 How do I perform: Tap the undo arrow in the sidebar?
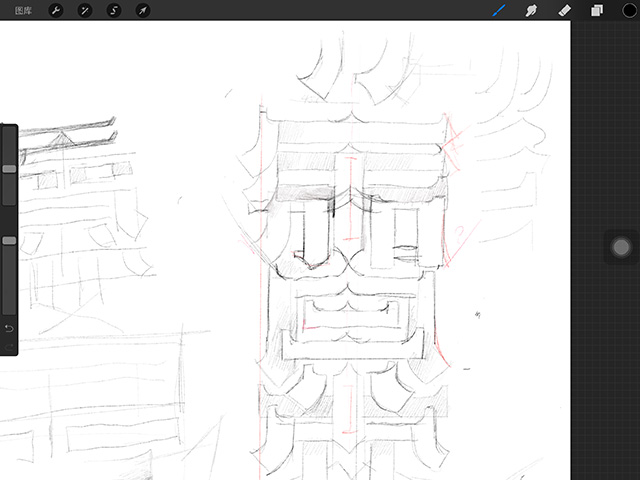pos(9,329)
